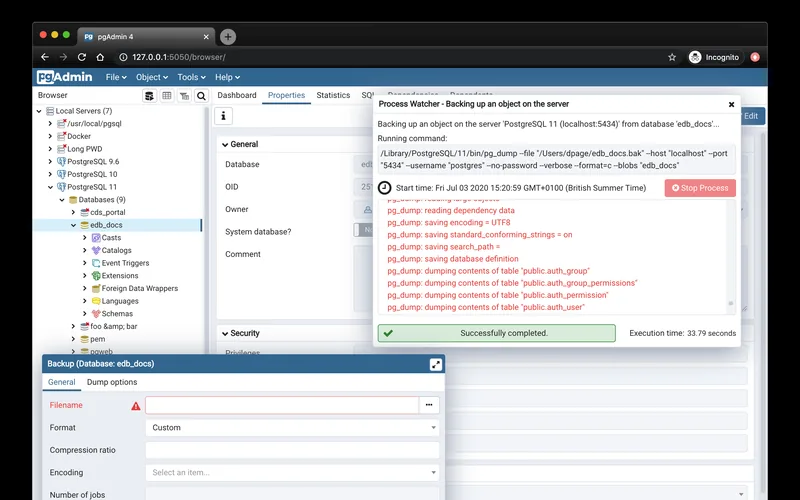The height and width of the screenshot is (500, 800).
Task: Click the Catalogs node icon
Action: [x=96, y=251]
